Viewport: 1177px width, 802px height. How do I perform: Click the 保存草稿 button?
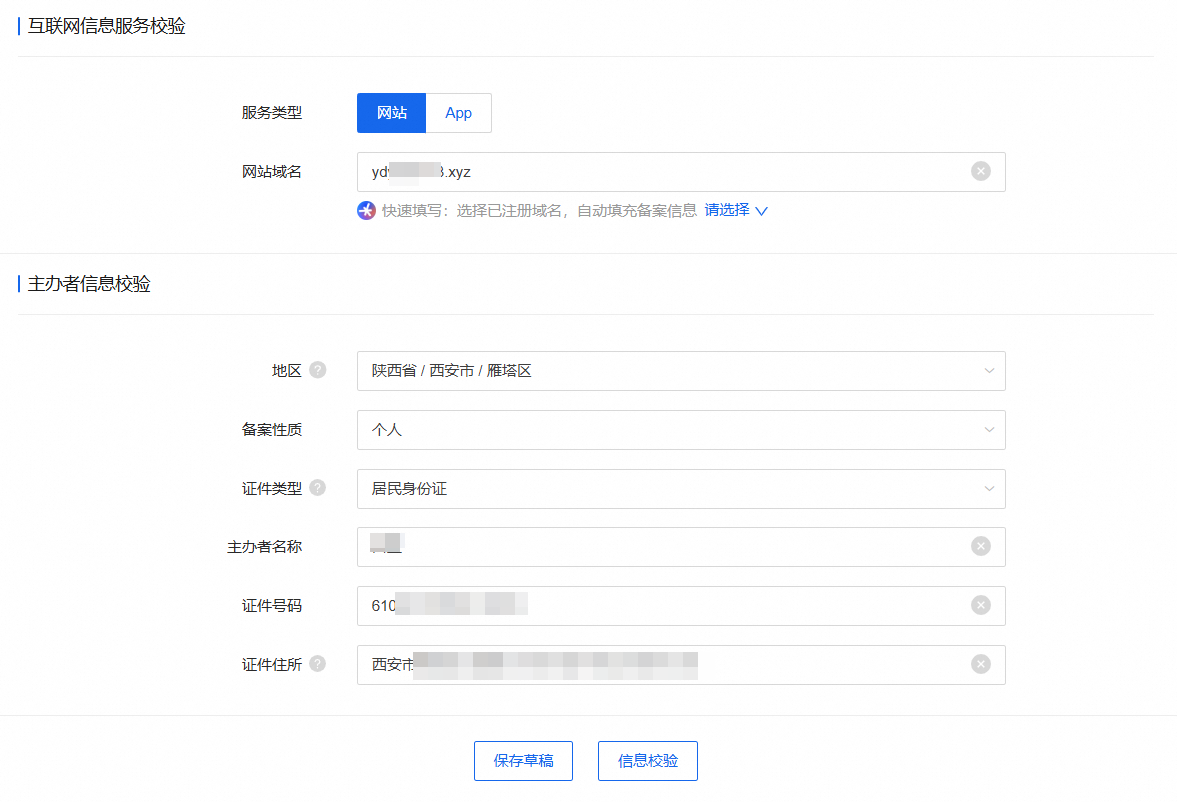click(523, 761)
